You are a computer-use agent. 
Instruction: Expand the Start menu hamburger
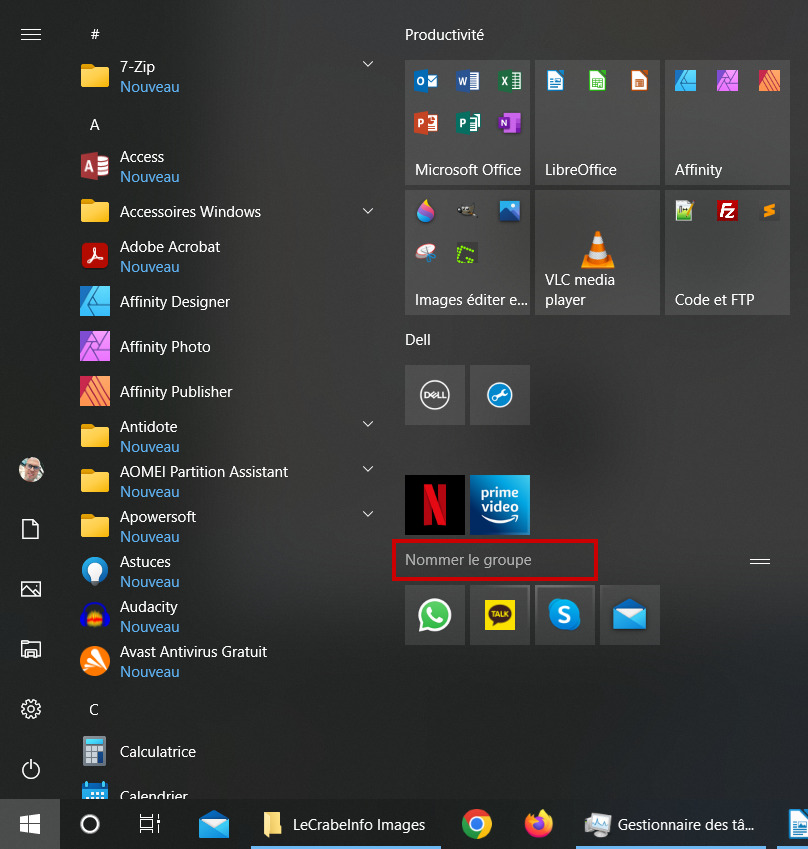[x=31, y=35]
